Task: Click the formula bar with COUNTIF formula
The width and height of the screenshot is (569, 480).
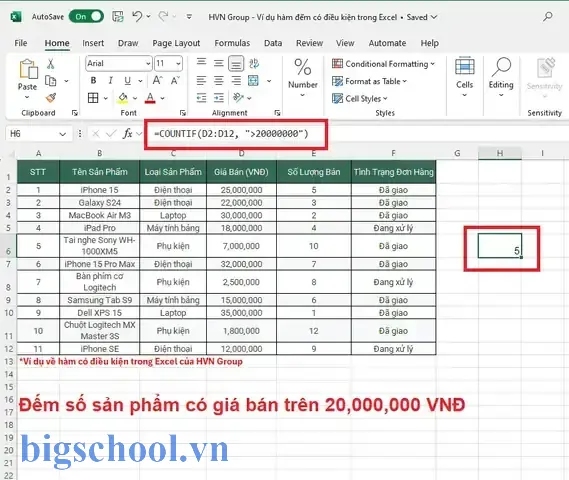Action: click(x=356, y=134)
